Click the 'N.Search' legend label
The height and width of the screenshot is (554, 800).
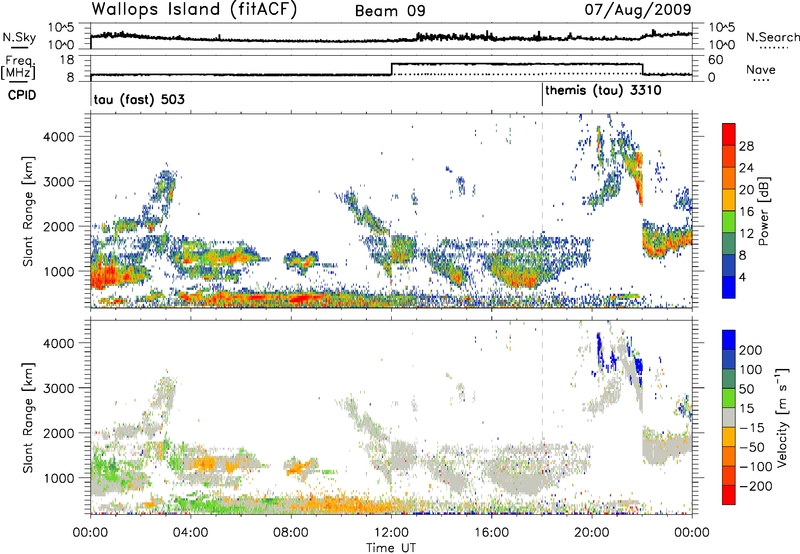tap(772, 37)
